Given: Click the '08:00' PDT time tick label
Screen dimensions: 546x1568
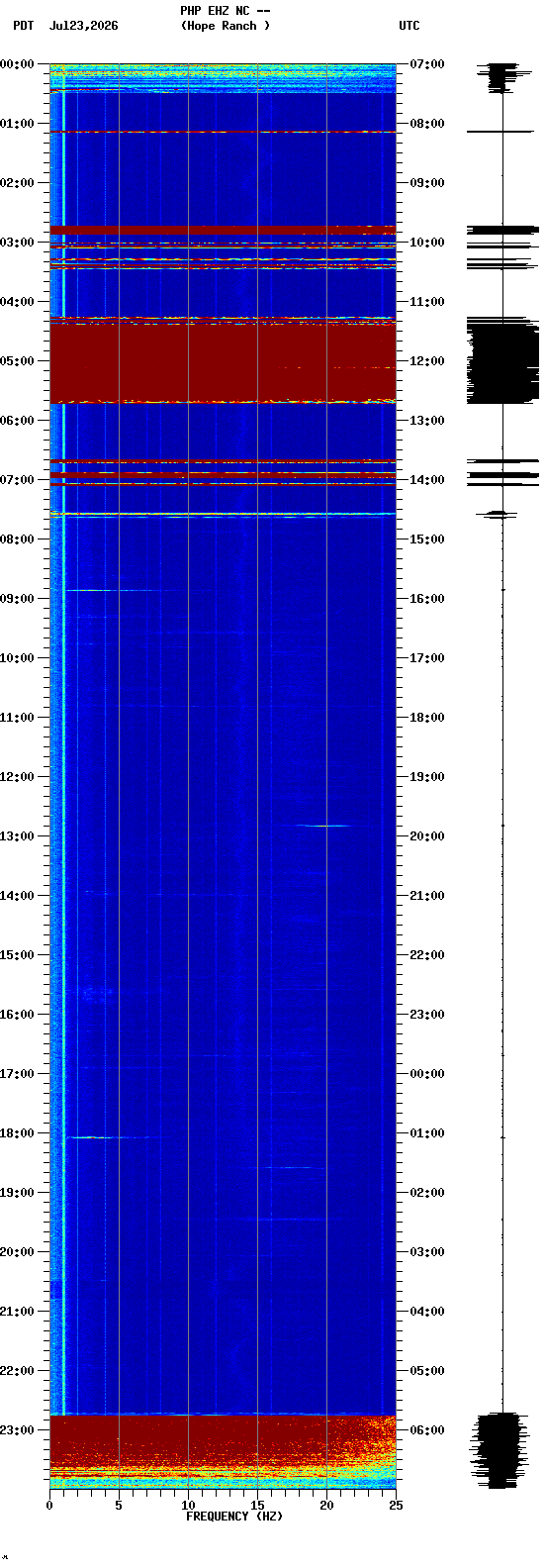Looking at the screenshot, I should pos(17,539).
